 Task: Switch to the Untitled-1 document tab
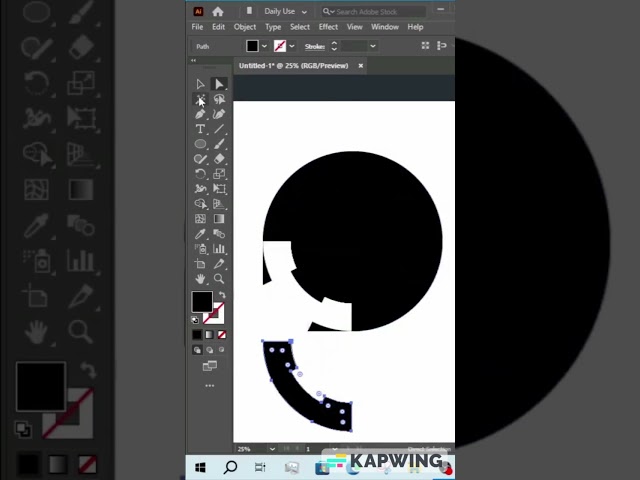[x=293, y=66]
